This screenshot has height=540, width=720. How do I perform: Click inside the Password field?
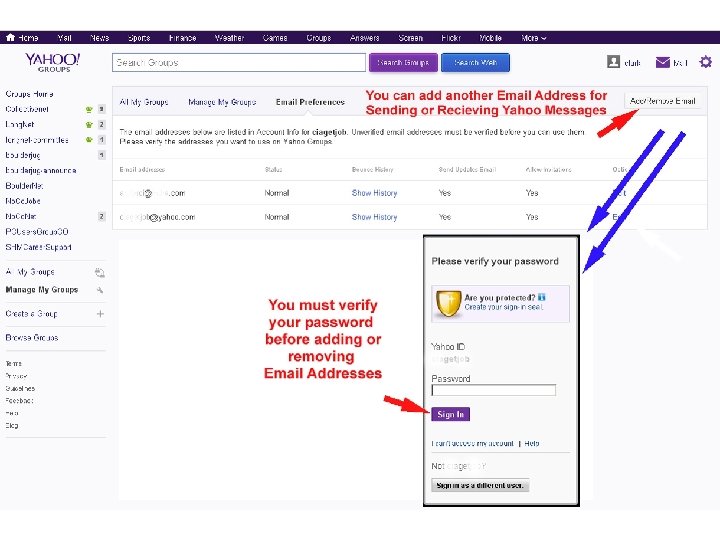click(x=494, y=390)
